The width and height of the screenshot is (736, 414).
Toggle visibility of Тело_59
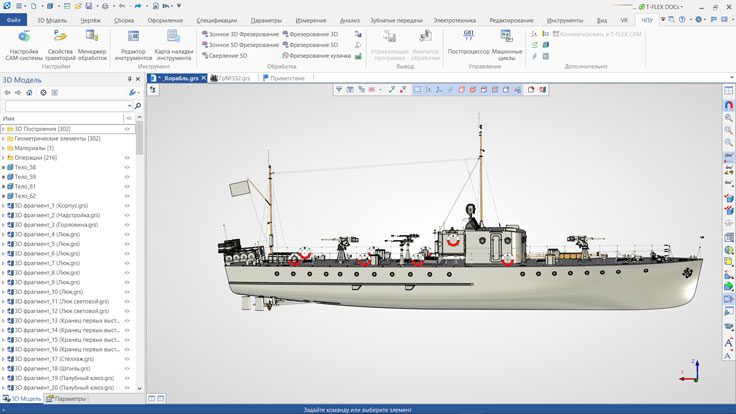[127, 177]
